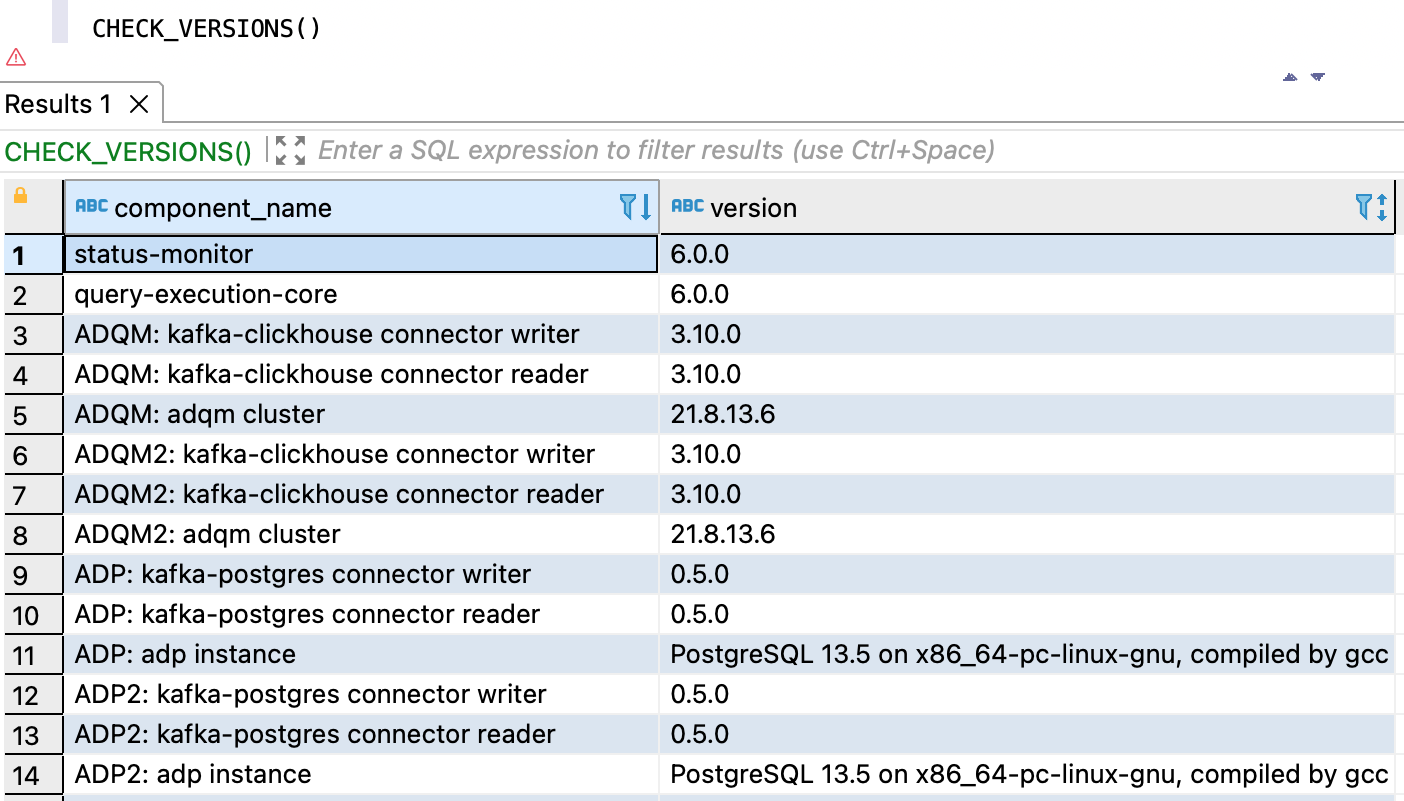Select the 'ADP: kafka-postgres connector writer' cell
The height and width of the screenshot is (801, 1404).
point(361,574)
